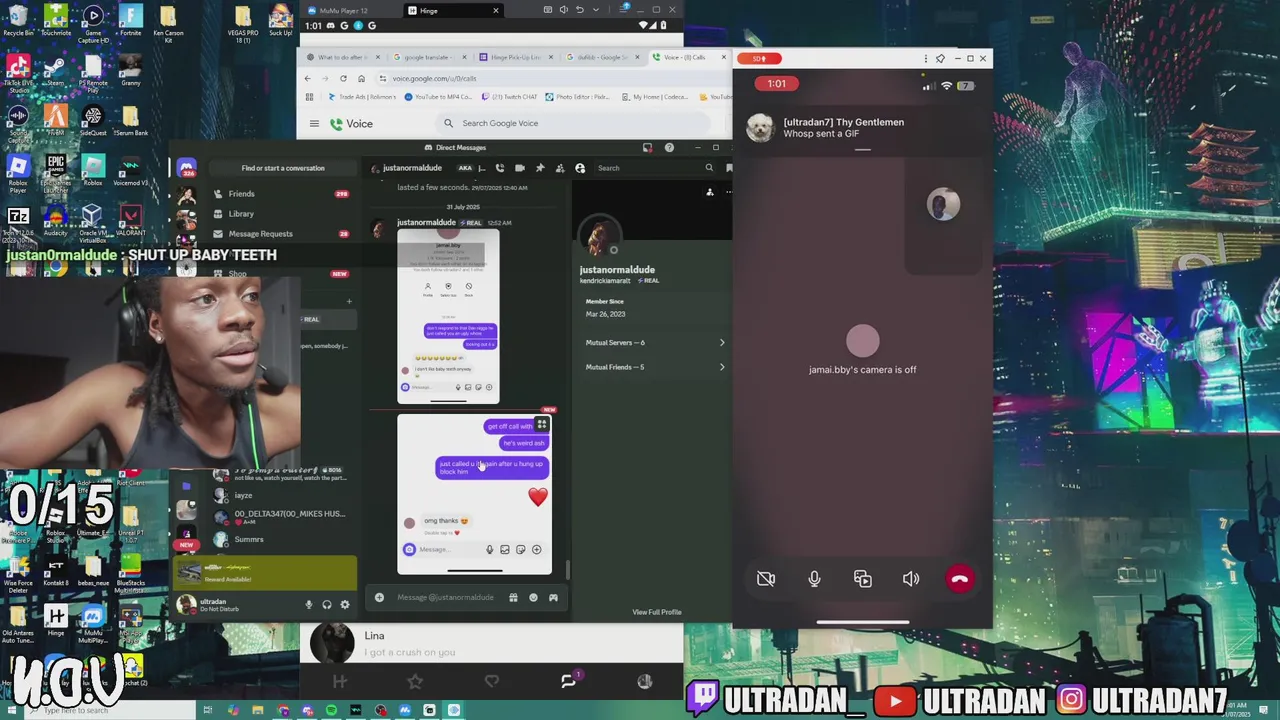Switch to the MuMu Player 12 tab
1280x720 pixels.
point(340,11)
